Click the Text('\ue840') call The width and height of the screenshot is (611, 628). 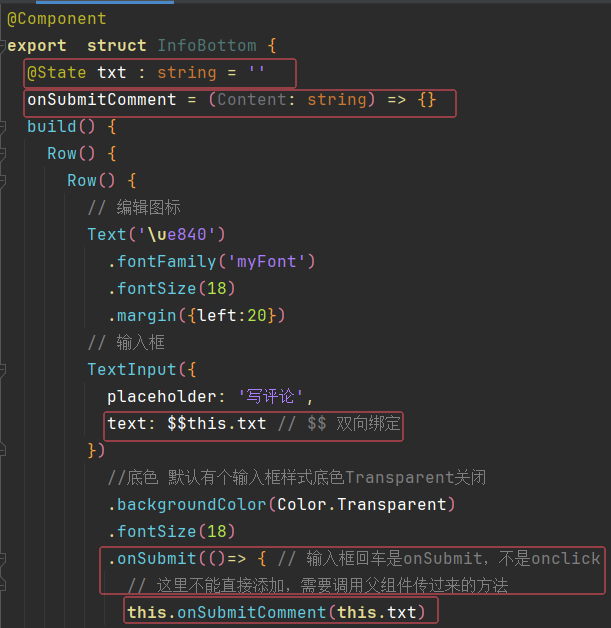(x=157, y=235)
